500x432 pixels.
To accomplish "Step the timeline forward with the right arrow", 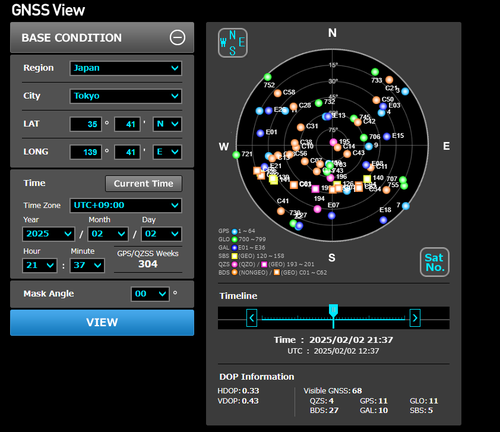I will click(415, 318).
